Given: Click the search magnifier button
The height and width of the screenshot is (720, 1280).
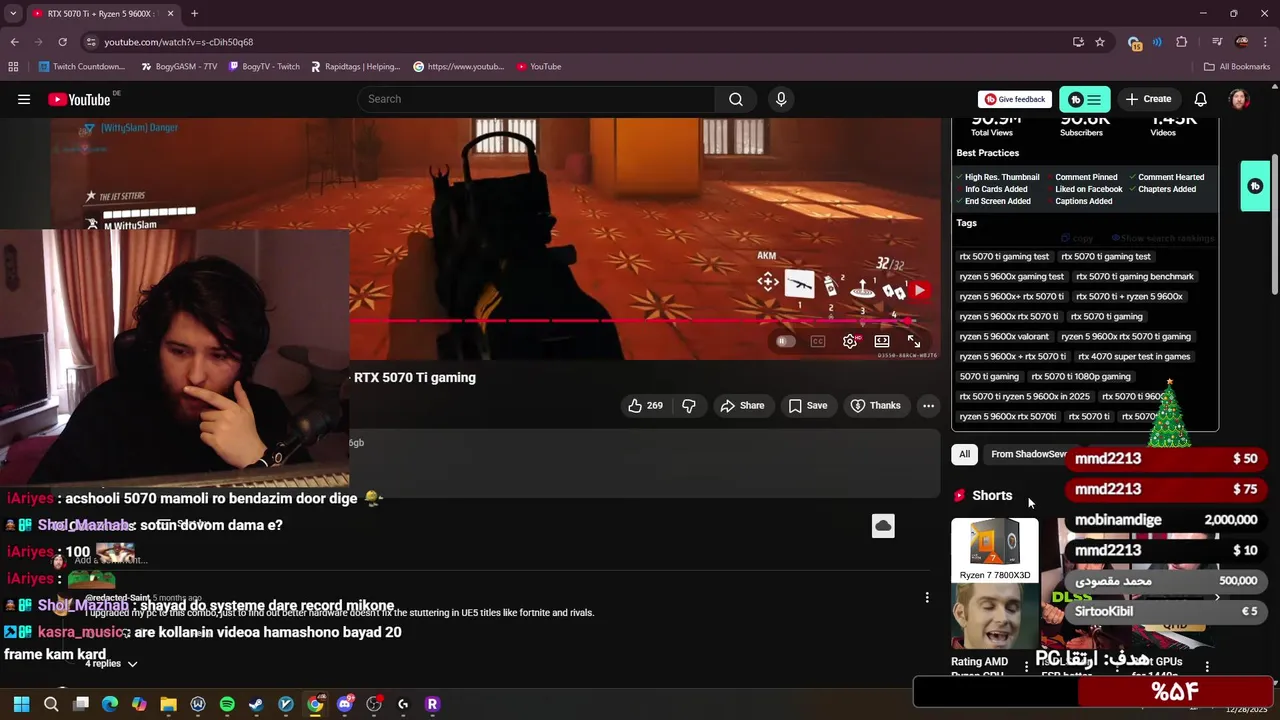Looking at the screenshot, I should (736, 99).
